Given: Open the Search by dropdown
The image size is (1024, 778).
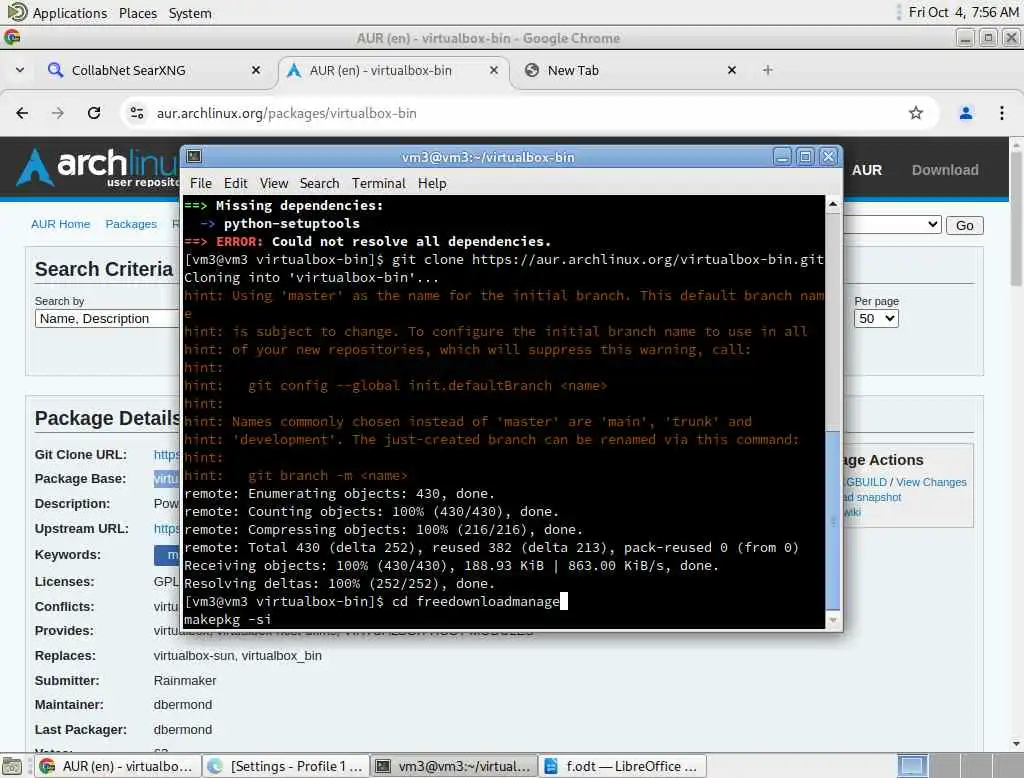Looking at the screenshot, I should [108, 319].
